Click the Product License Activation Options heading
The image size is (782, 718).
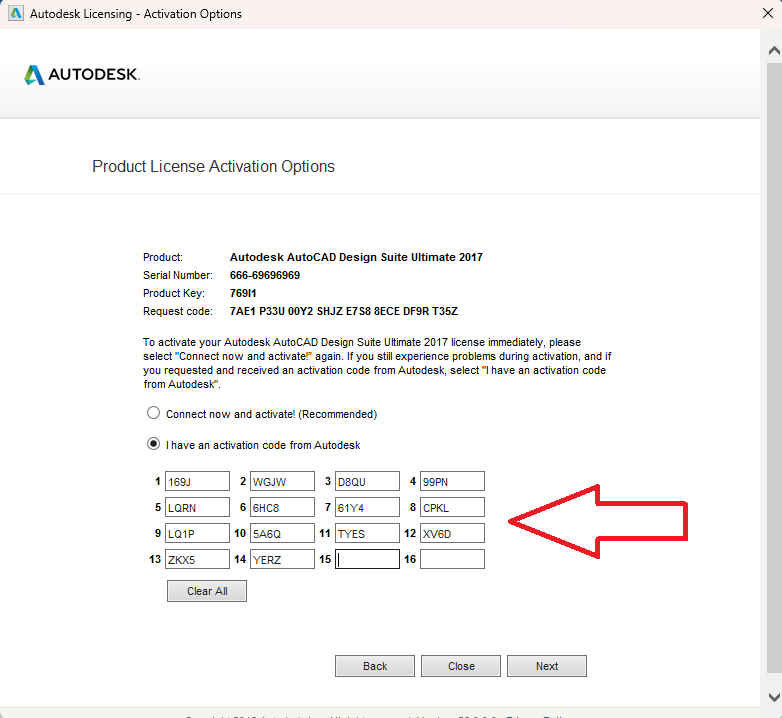tap(213, 167)
